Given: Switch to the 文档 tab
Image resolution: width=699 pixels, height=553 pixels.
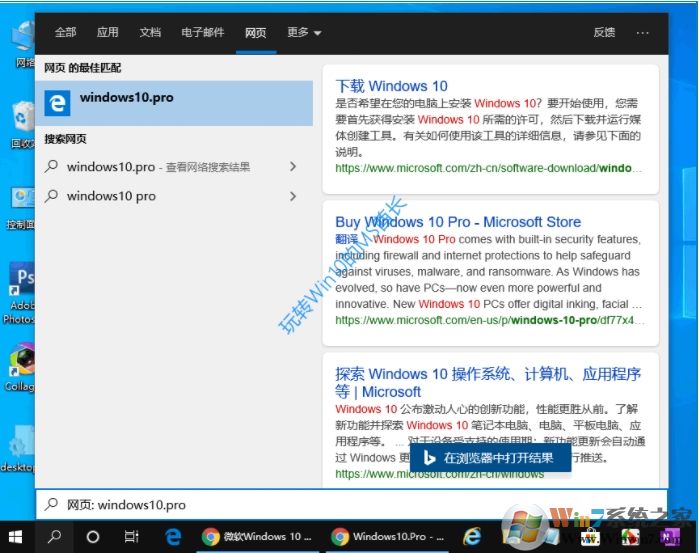Looking at the screenshot, I should click(150, 33).
